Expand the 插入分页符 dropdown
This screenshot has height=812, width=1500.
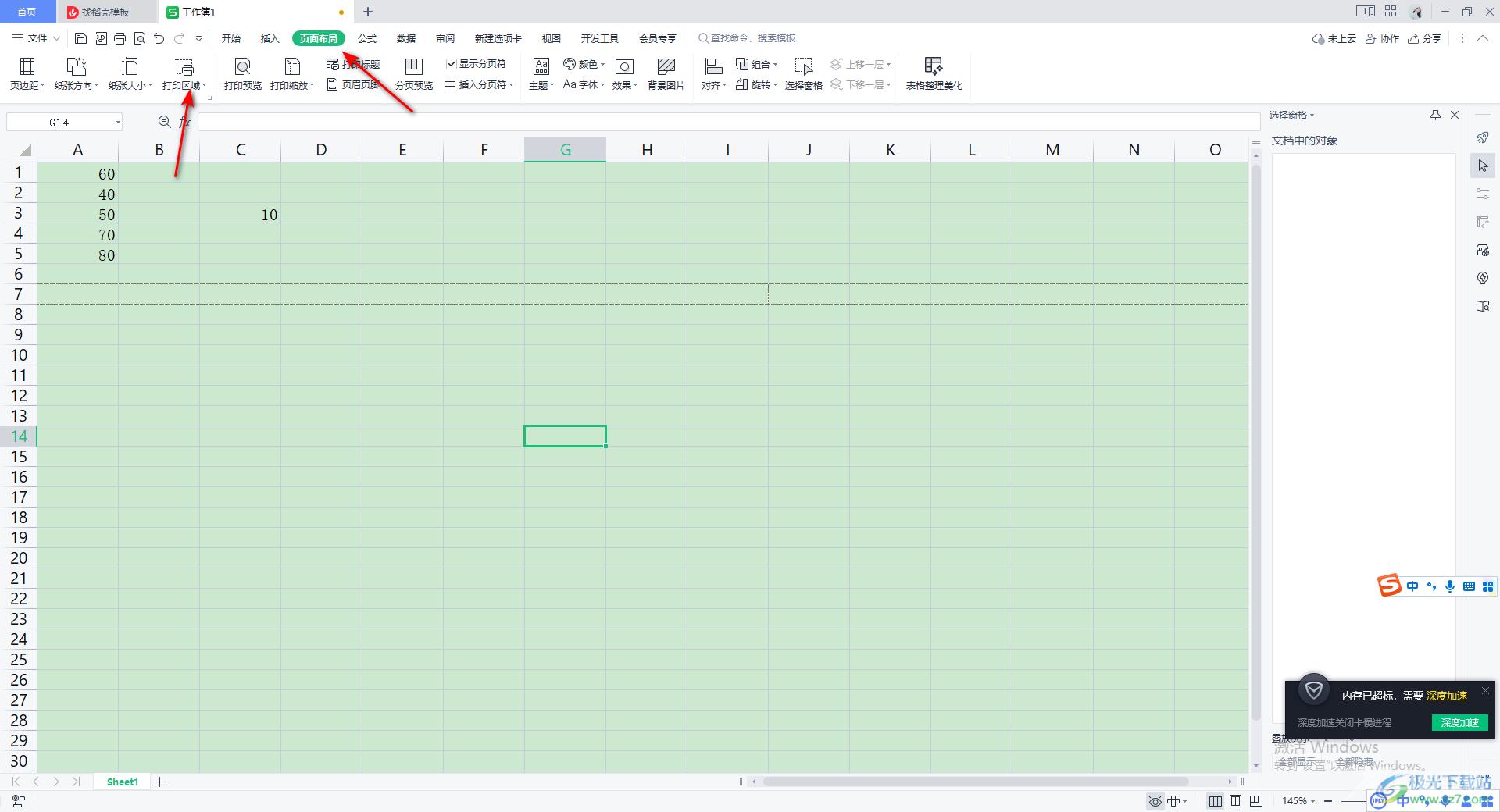tap(511, 84)
